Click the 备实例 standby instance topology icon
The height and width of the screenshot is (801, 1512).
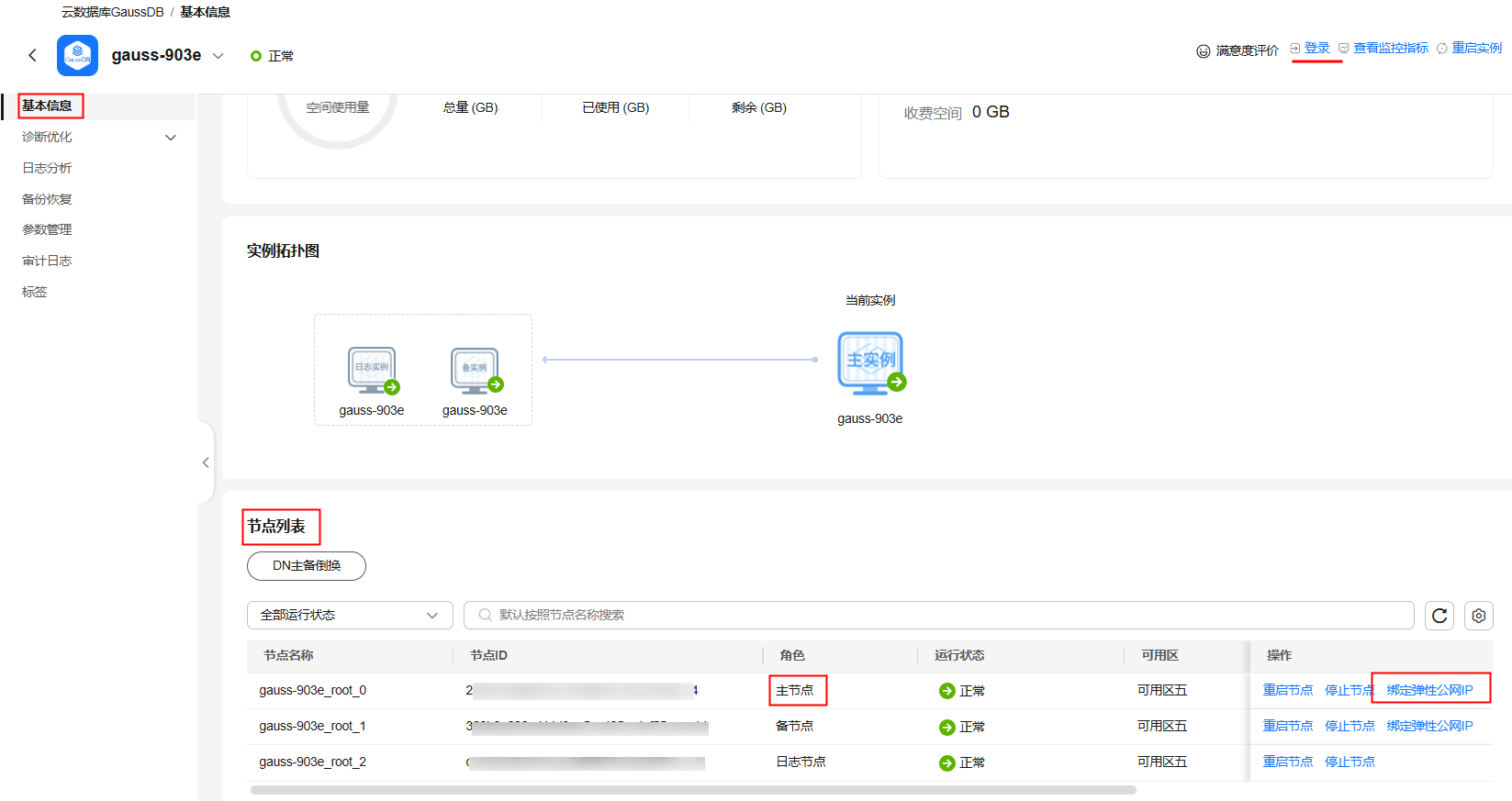[476, 370]
